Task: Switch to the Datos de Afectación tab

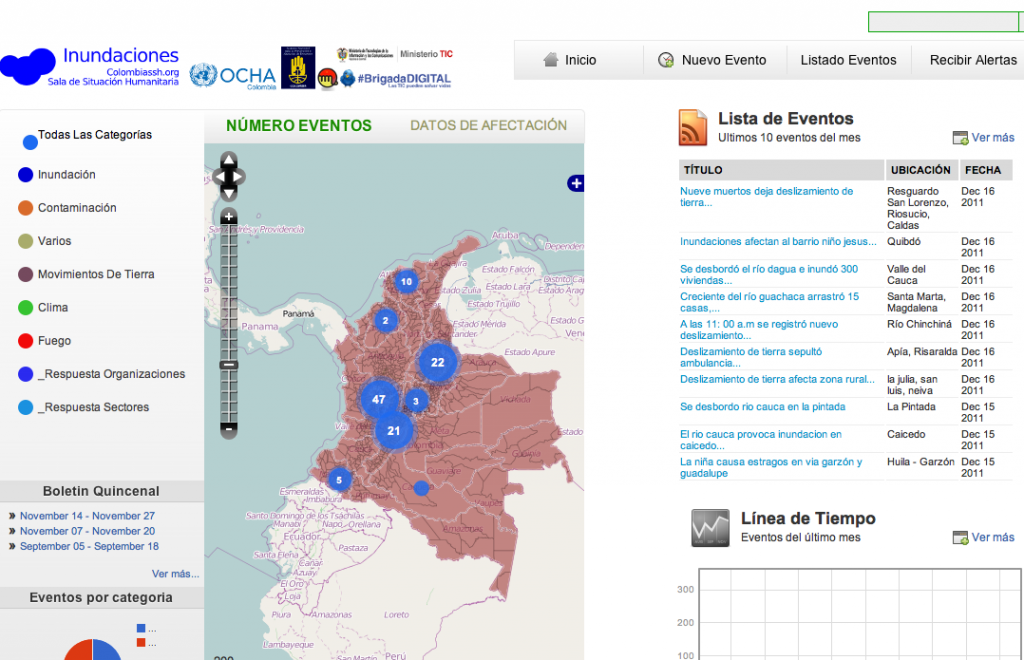Action: tap(488, 126)
